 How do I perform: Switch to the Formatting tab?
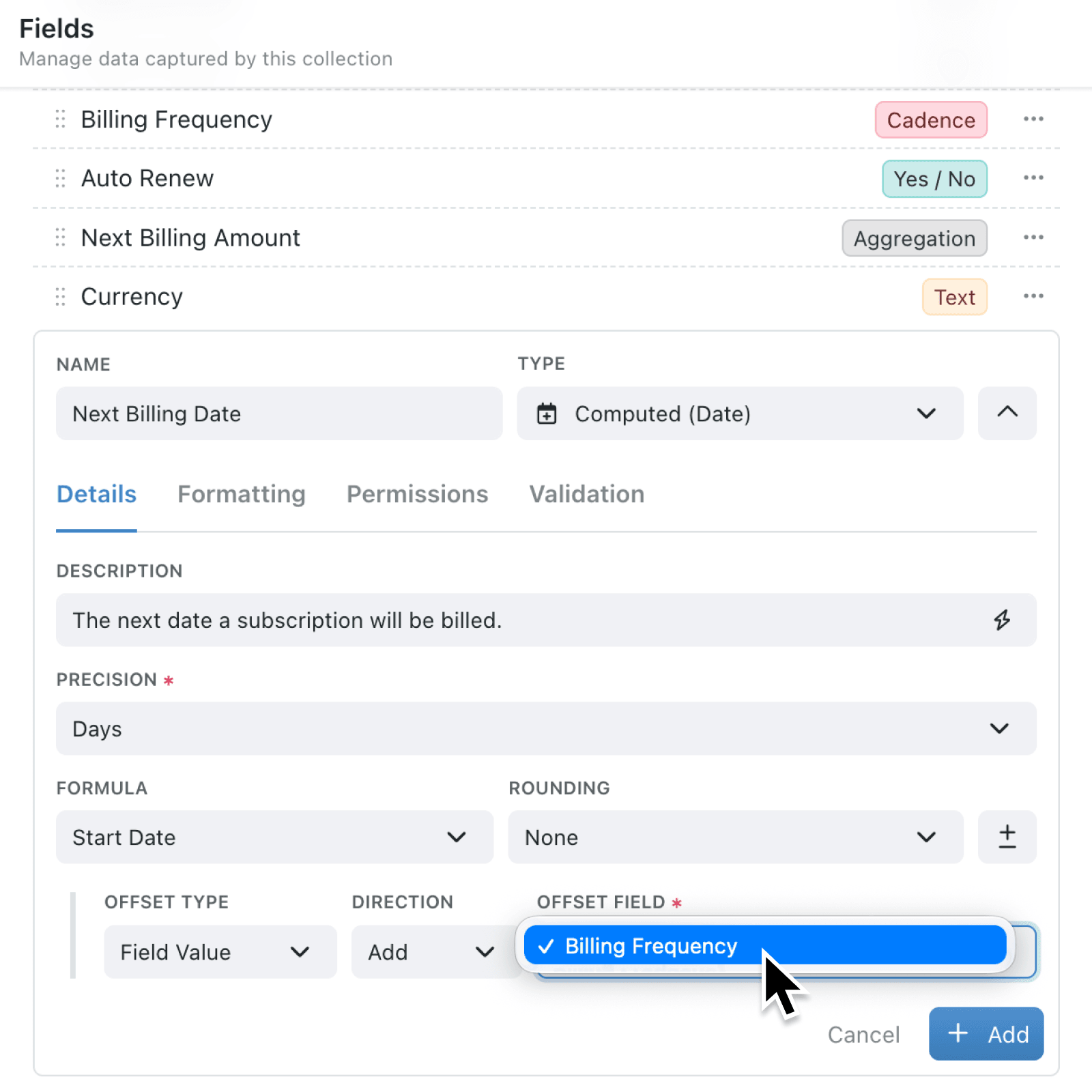click(x=241, y=493)
